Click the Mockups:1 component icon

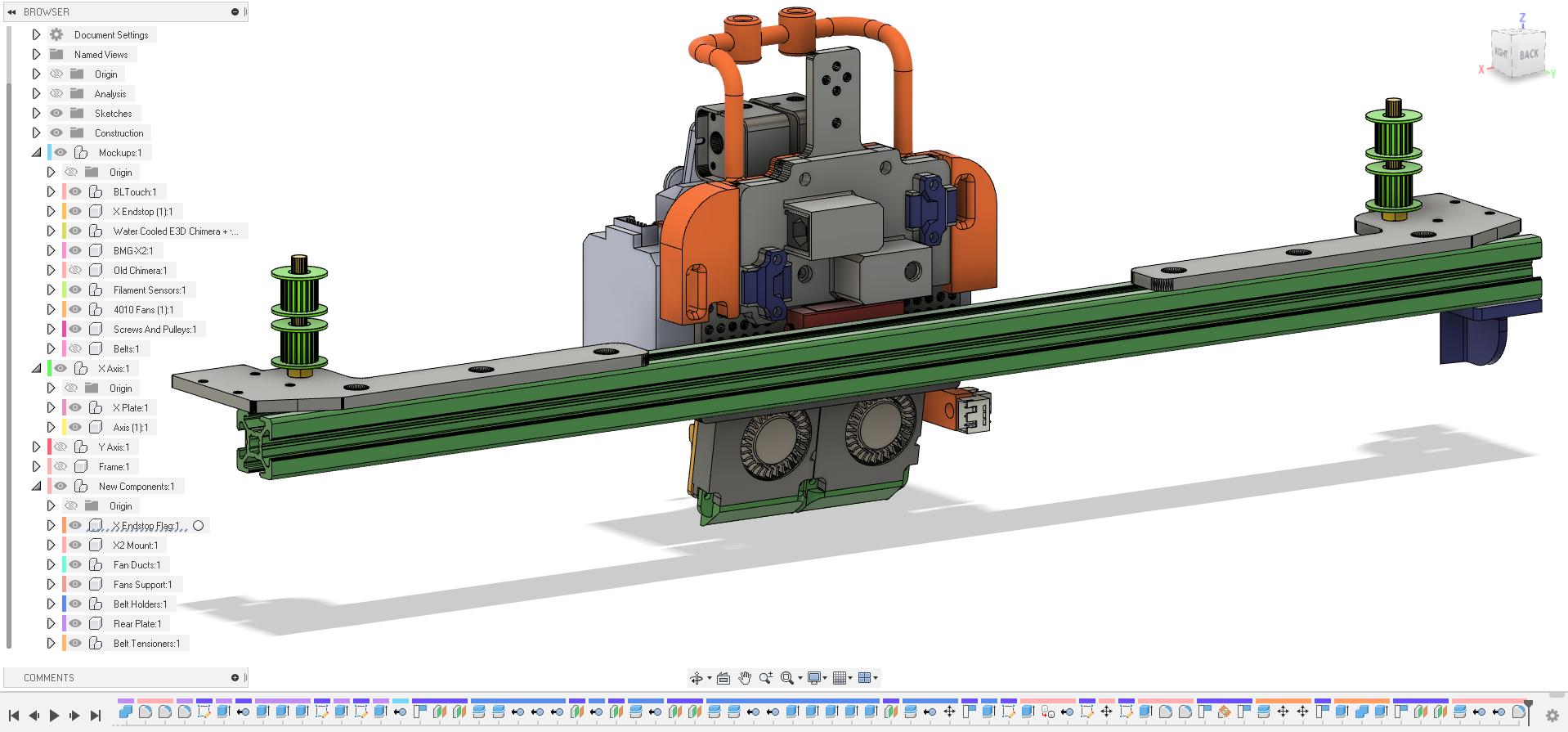click(81, 152)
